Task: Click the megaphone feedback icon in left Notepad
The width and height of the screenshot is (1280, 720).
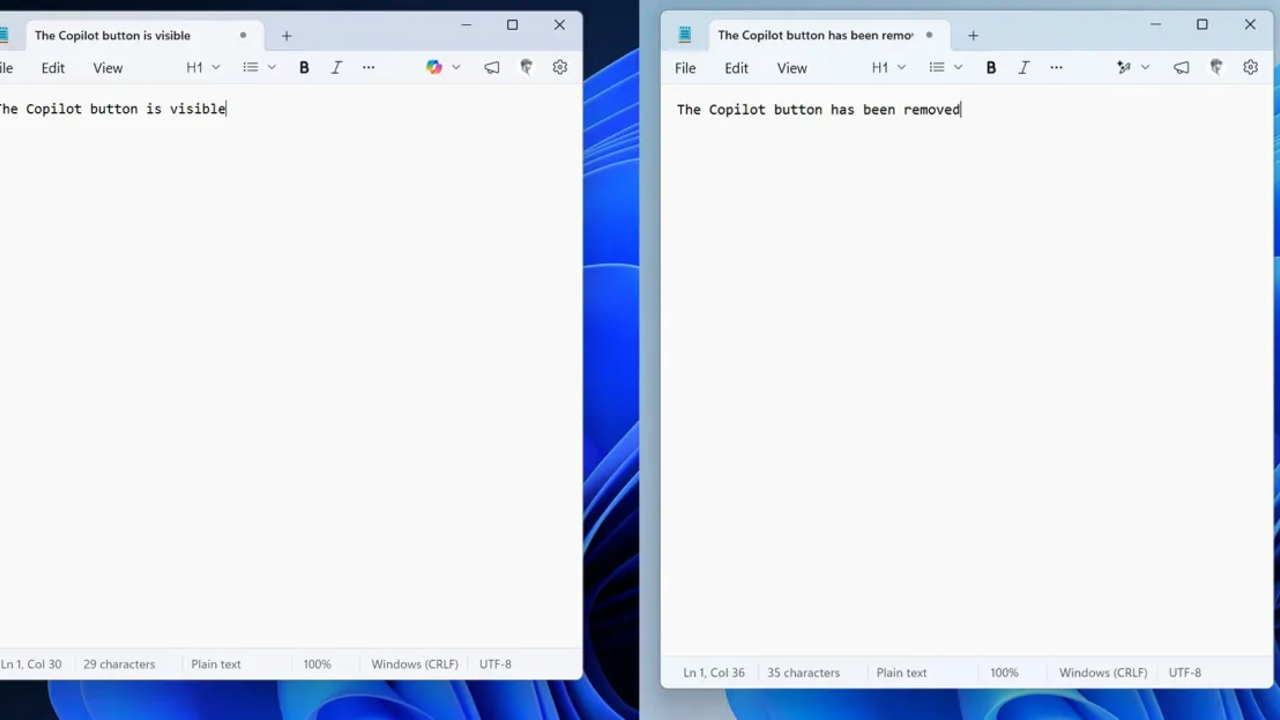Action: click(x=492, y=67)
